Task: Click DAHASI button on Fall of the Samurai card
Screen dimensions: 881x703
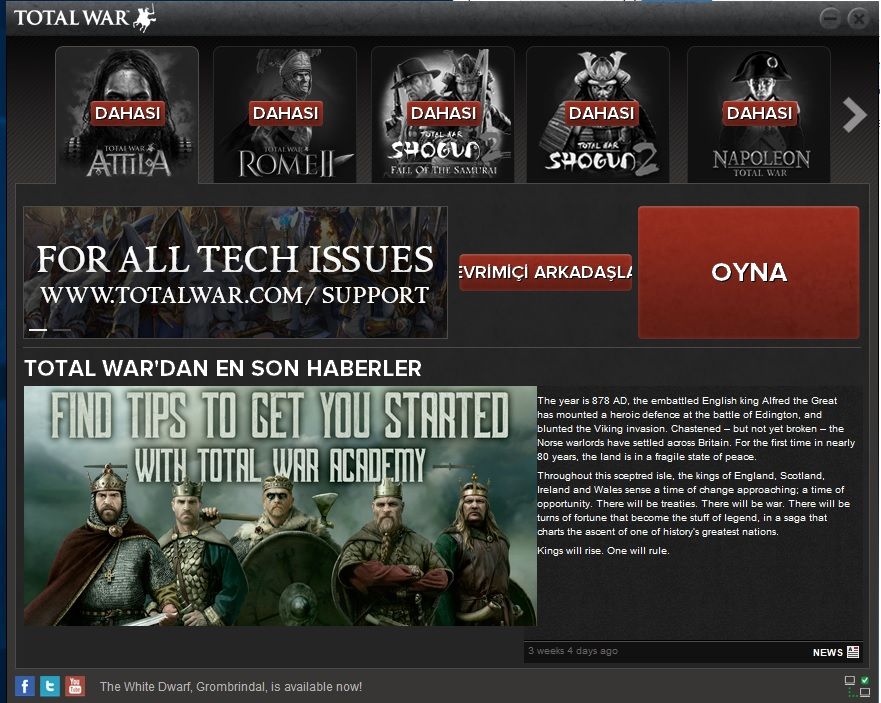Action: [443, 113]
